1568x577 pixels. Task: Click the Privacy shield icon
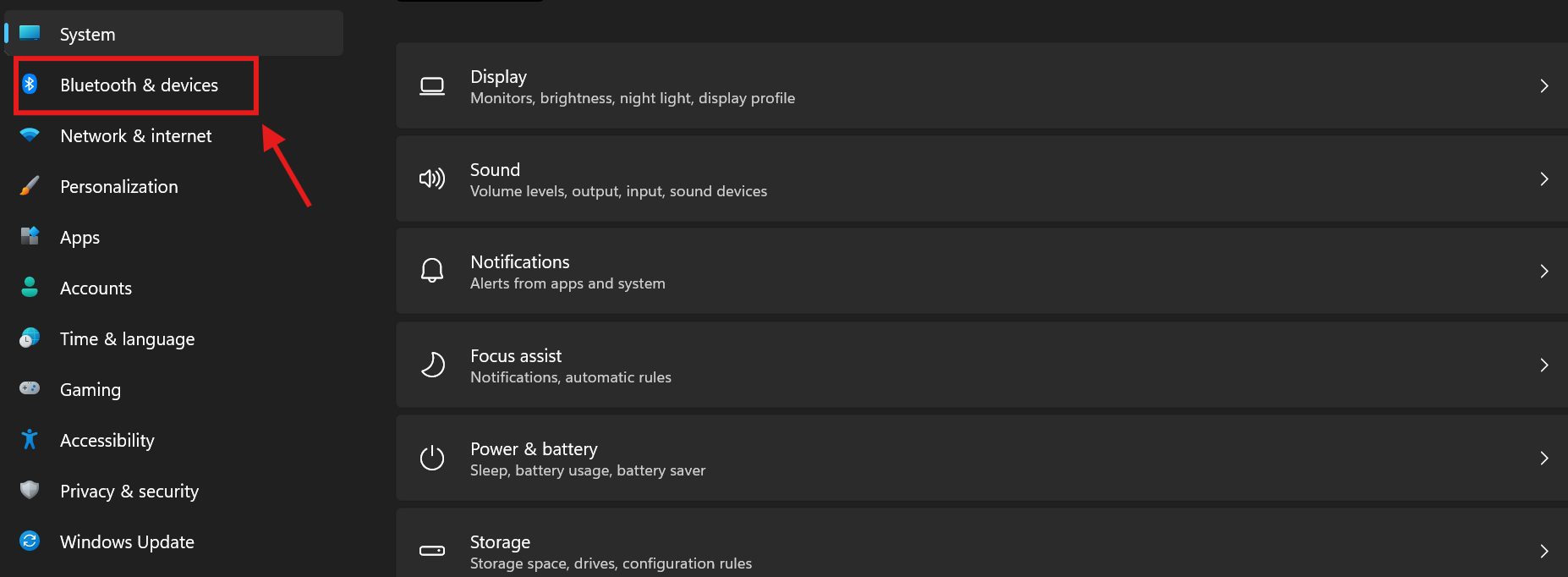[x=30, y=490]
